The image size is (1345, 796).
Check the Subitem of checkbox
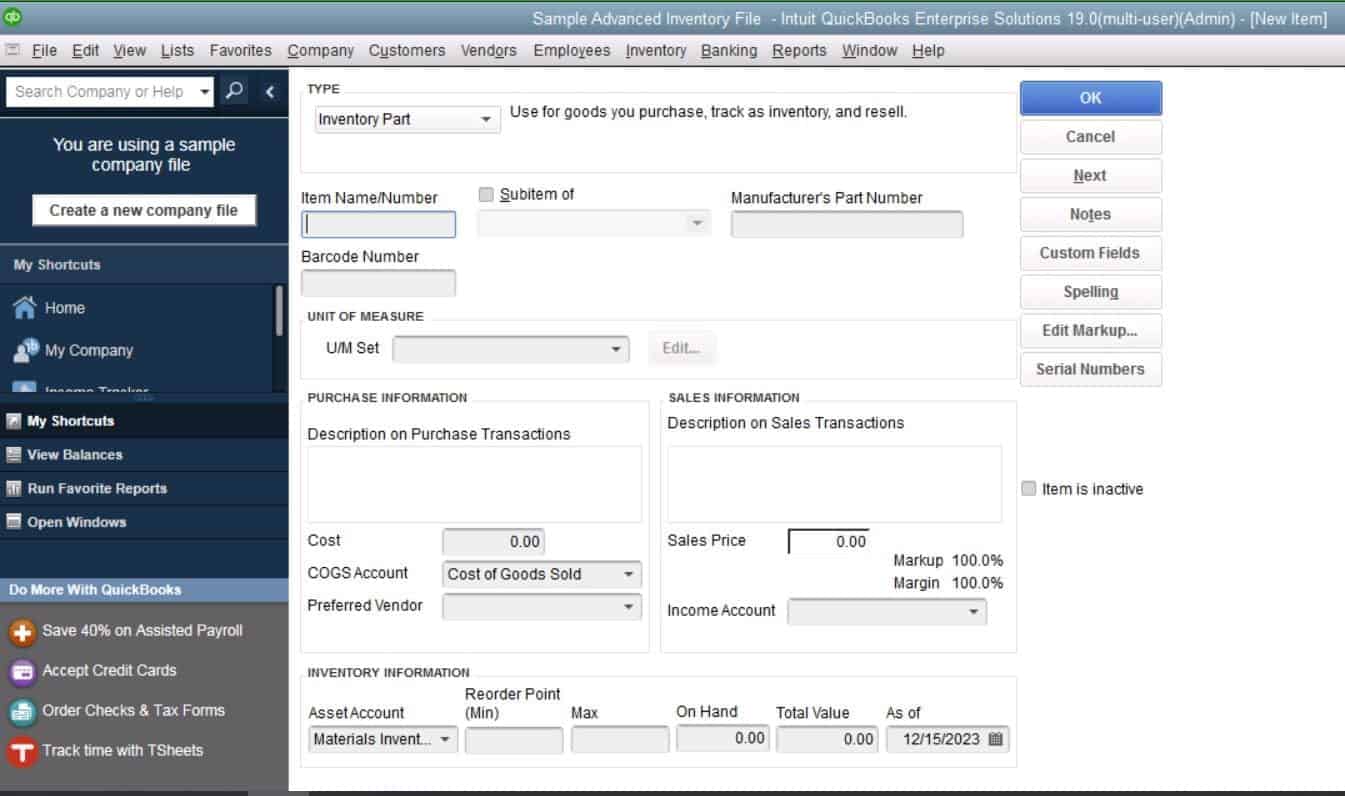click(x=487, y=194)
